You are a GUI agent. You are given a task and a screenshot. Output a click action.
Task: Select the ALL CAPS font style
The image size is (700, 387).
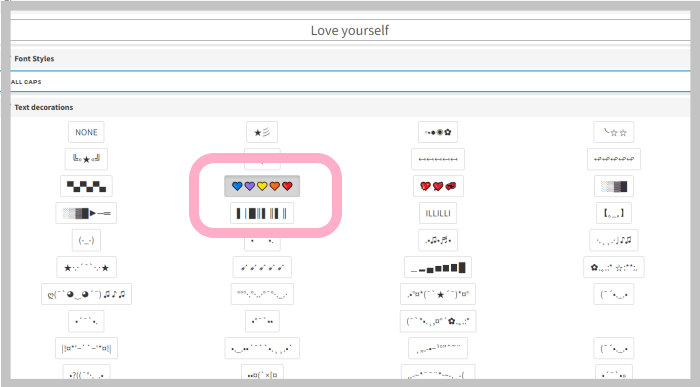click(26, 82)
